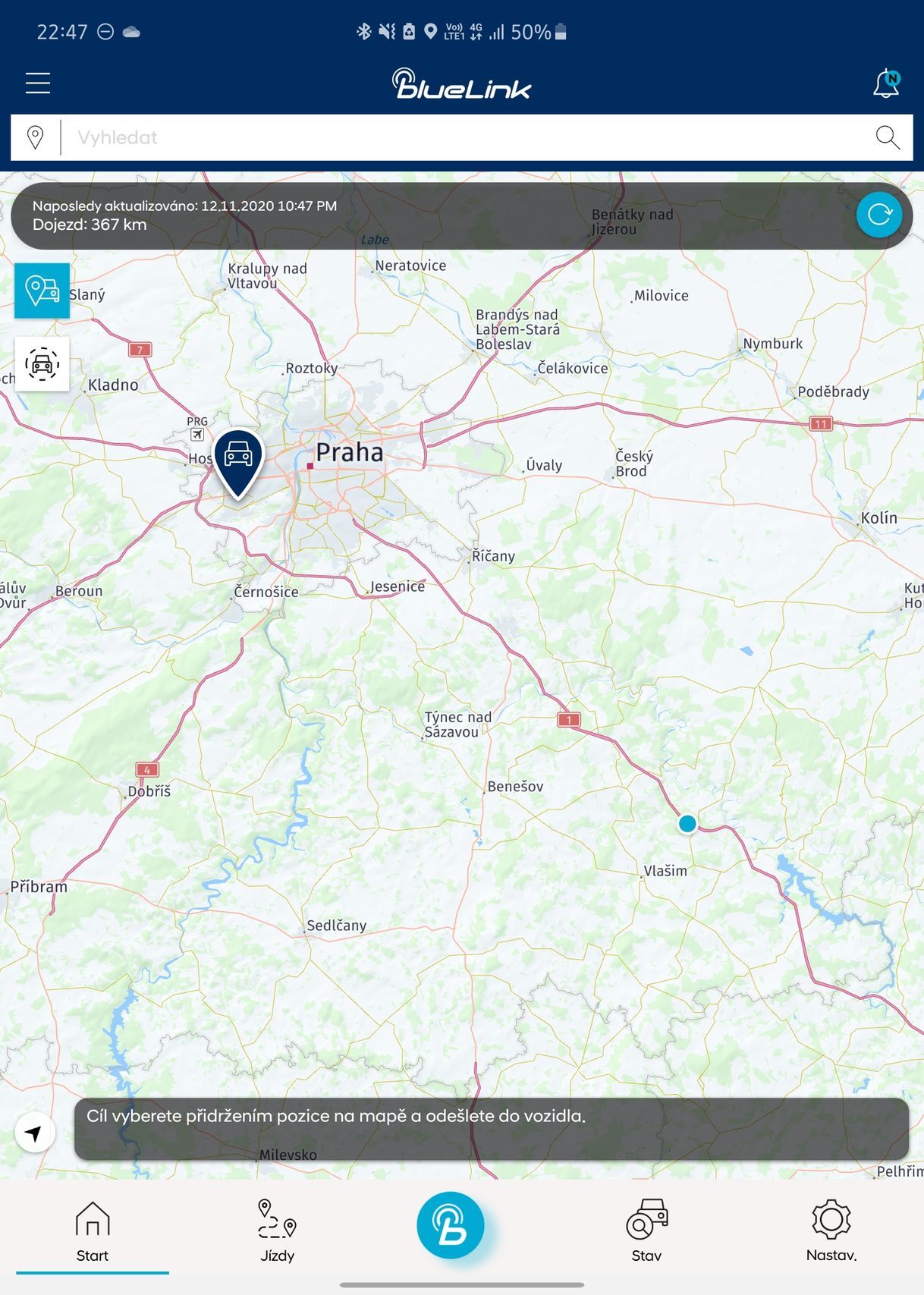Viewport: 924px width, 1295px height.
Task: Center map on my location arrow
Action: (34, 1133)
